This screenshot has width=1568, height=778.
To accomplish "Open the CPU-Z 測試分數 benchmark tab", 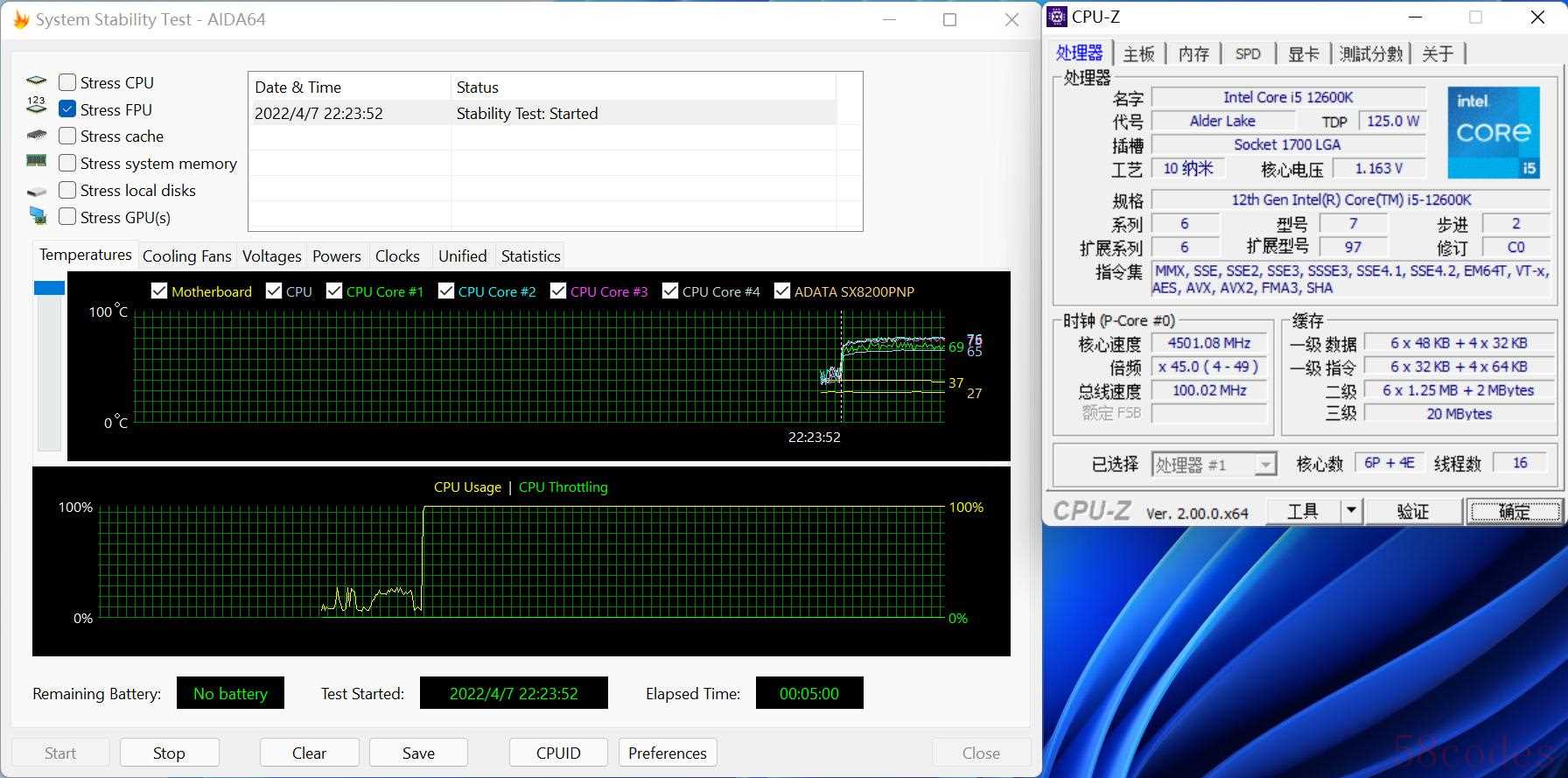I will pos(1371,53).
